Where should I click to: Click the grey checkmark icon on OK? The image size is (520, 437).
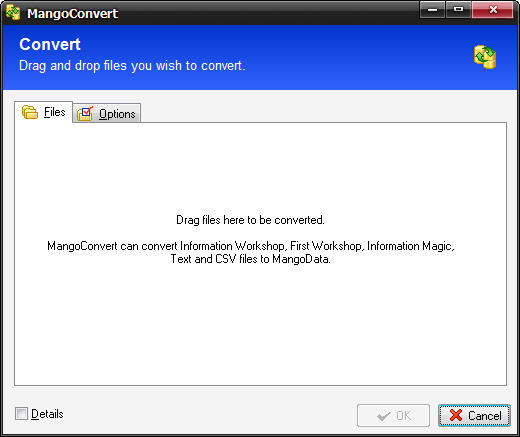[x=383, y=416]
